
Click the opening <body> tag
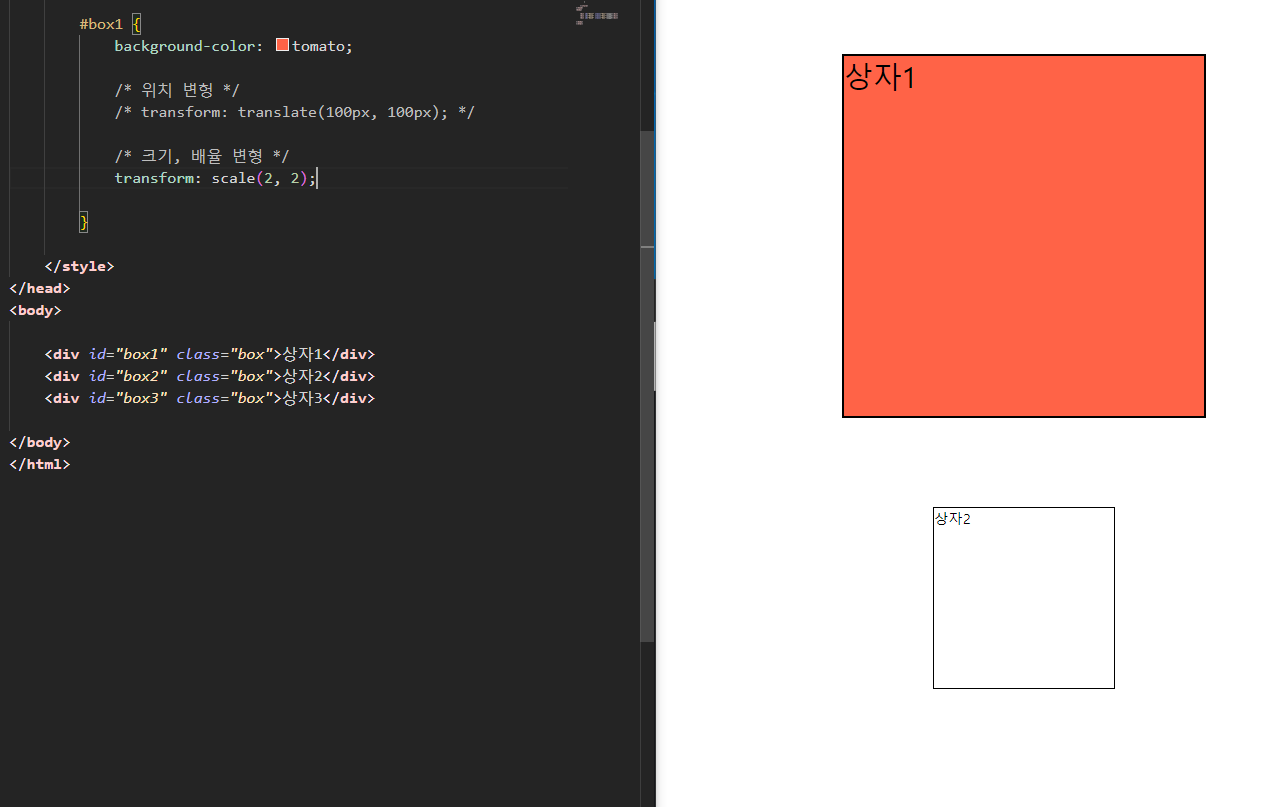click(x=35, y=310)
